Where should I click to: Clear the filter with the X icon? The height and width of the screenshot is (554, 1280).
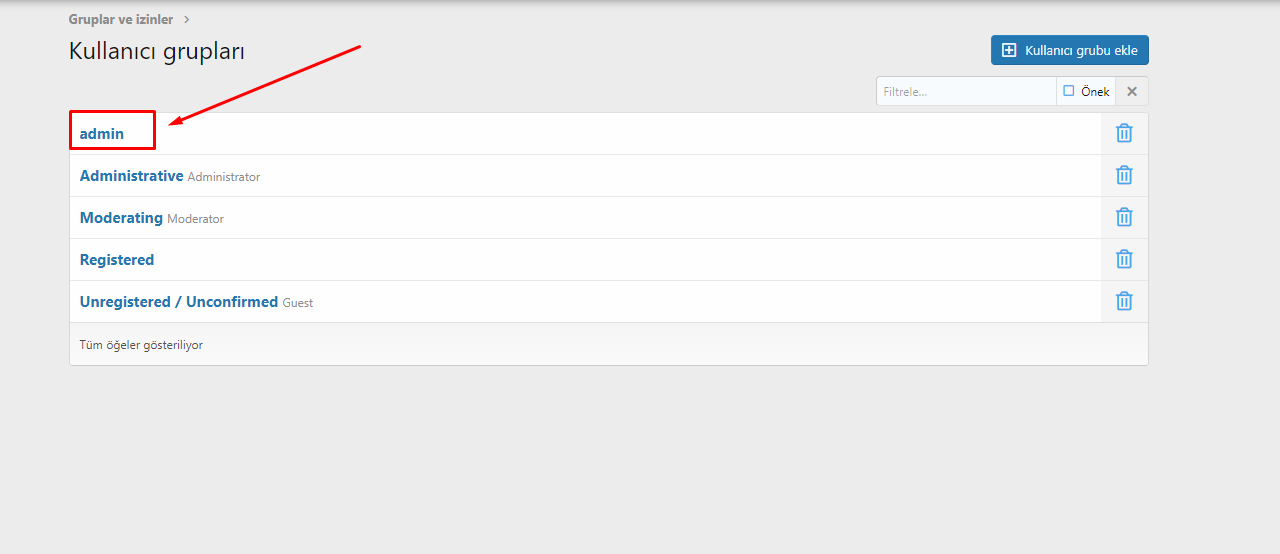click(x=1132, y=91)
